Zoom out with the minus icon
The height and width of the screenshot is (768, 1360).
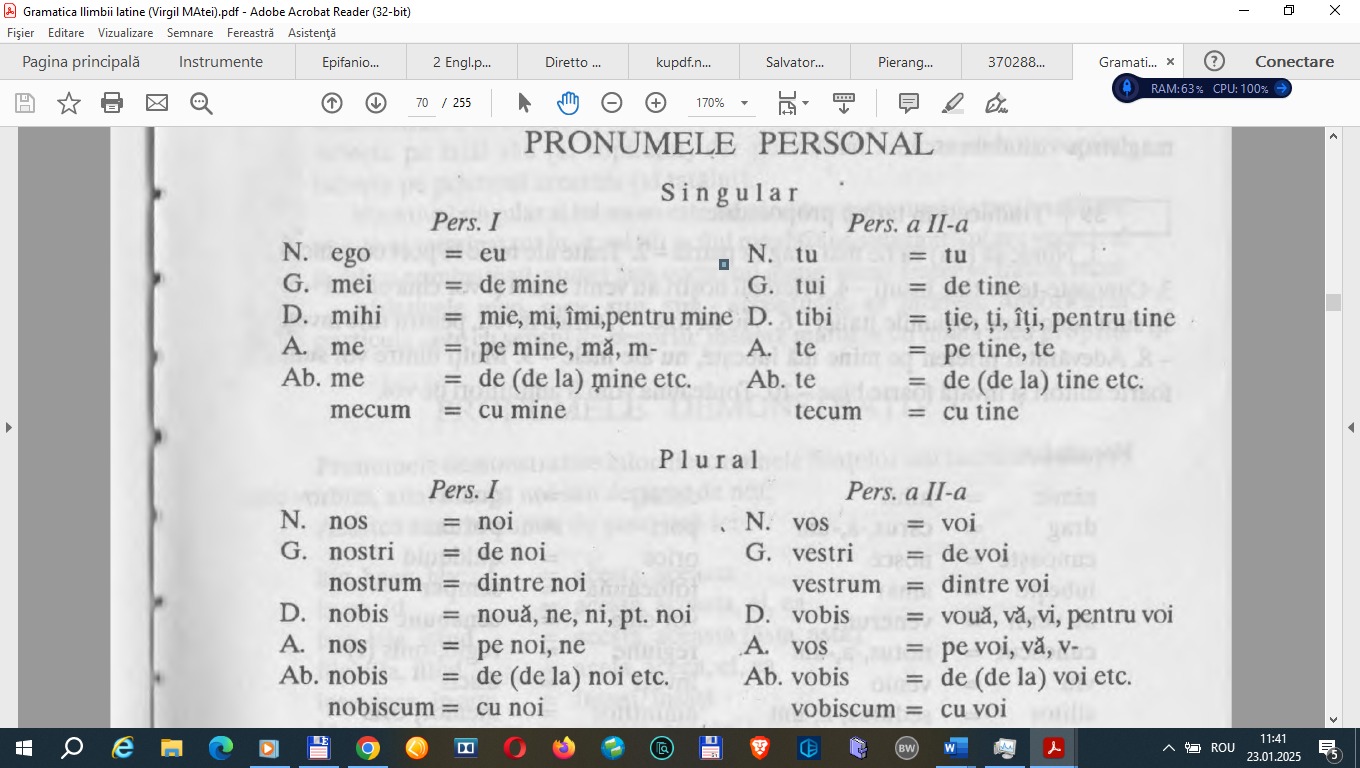click(x=612, y=103)
